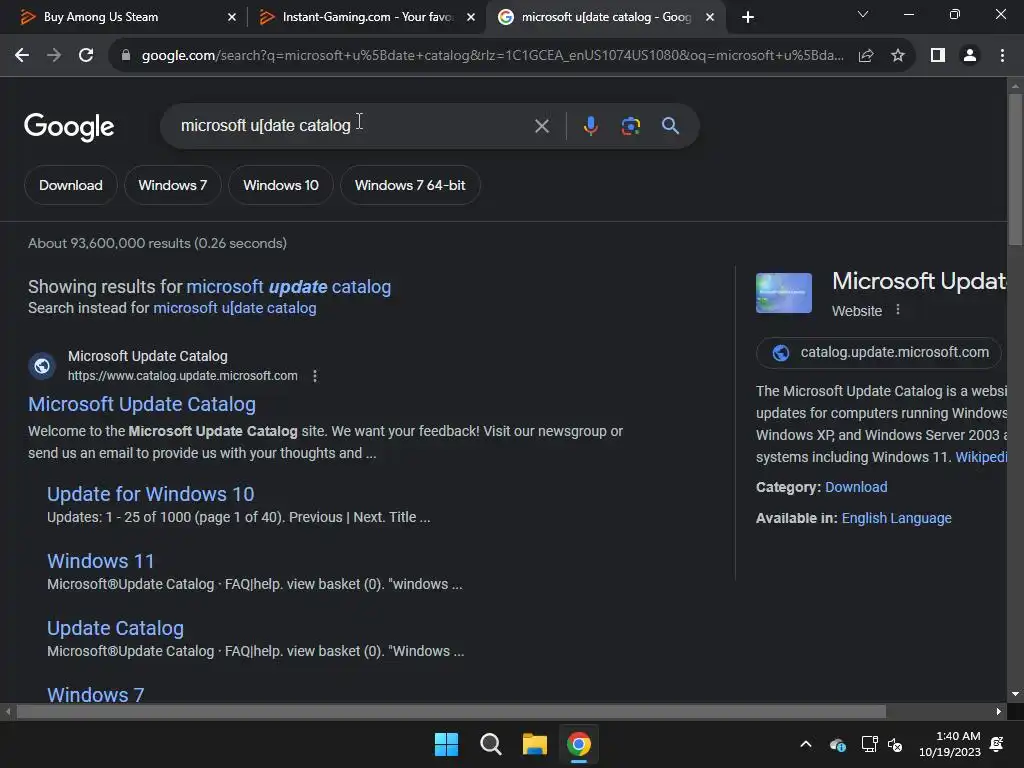Screen dimensions: 1024x768
Task: Go to Google home via logo
Action: (69, 127)
